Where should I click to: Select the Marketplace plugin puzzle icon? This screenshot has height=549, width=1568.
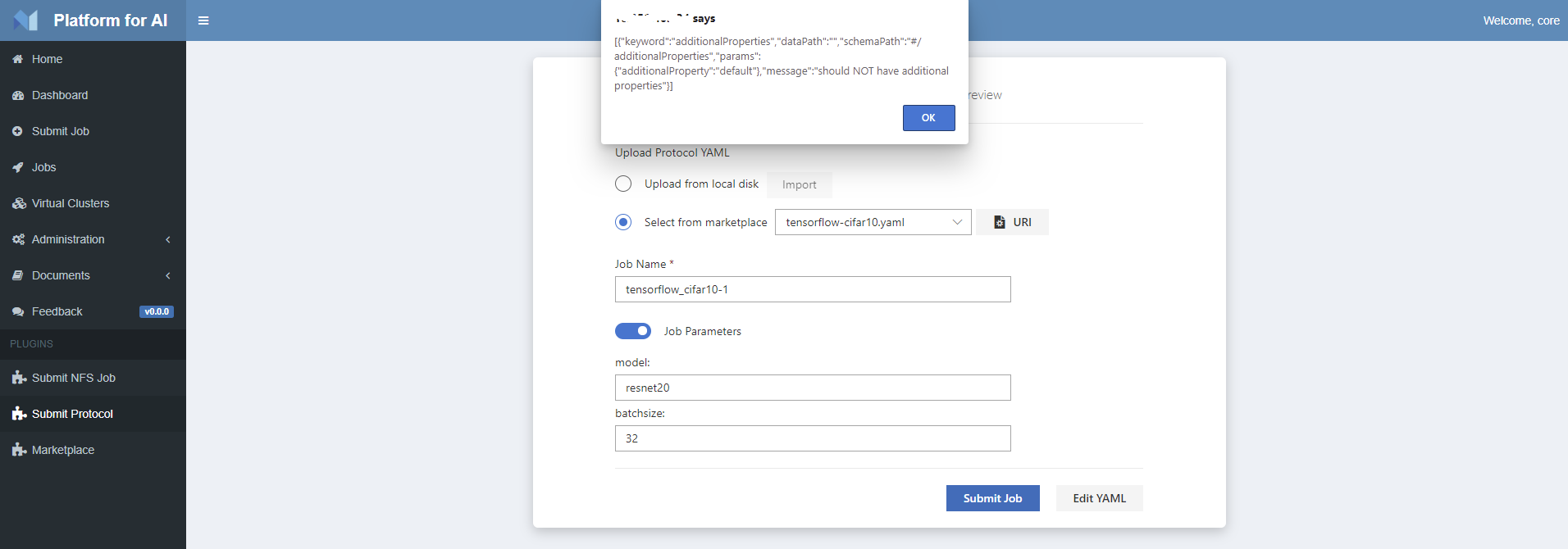tap(19, 450)
